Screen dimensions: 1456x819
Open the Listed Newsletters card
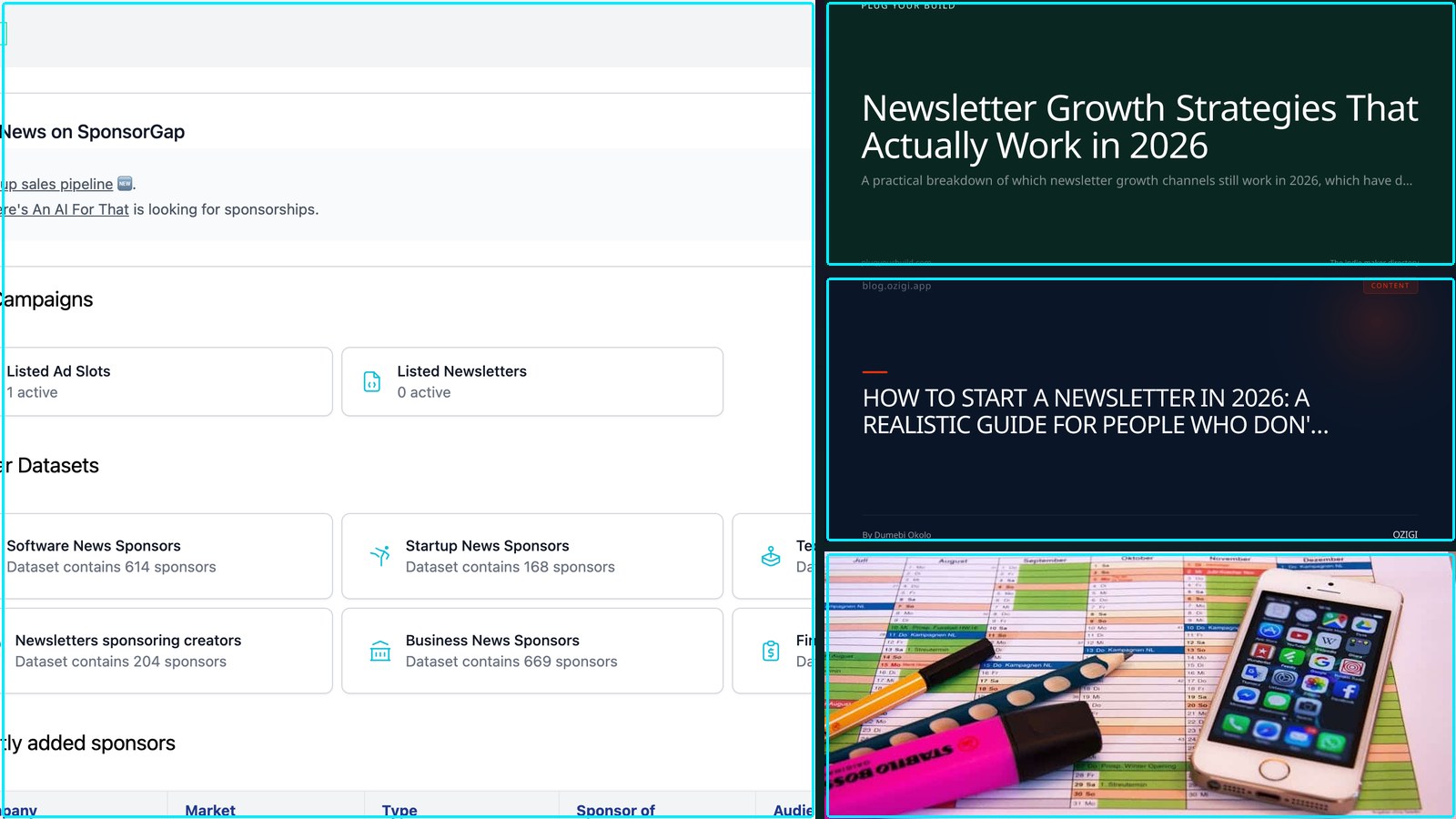click(x=532, y=382)
